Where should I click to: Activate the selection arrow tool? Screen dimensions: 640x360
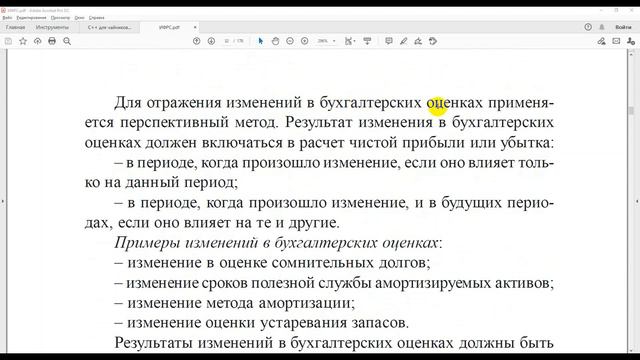pos(261,41)
